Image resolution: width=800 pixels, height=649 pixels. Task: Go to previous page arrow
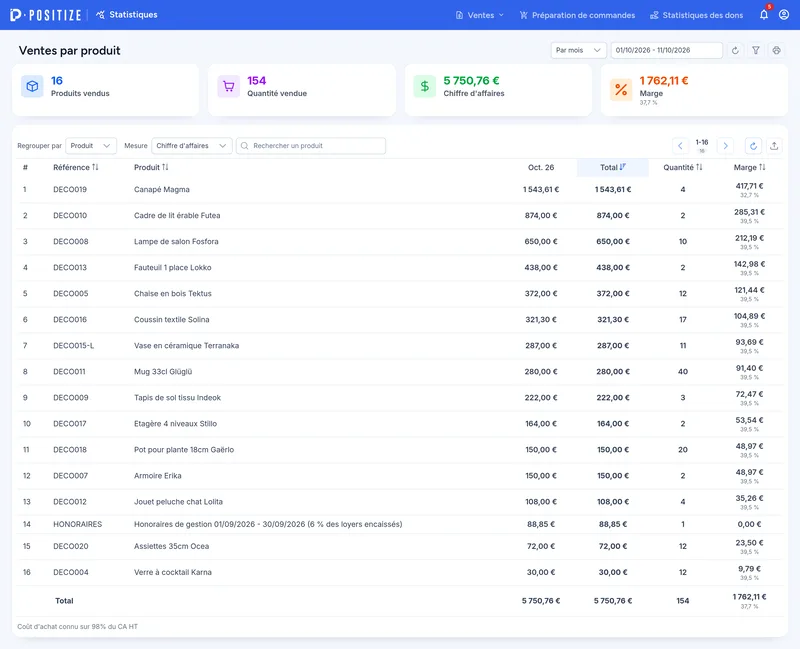[x=680, y=146]
